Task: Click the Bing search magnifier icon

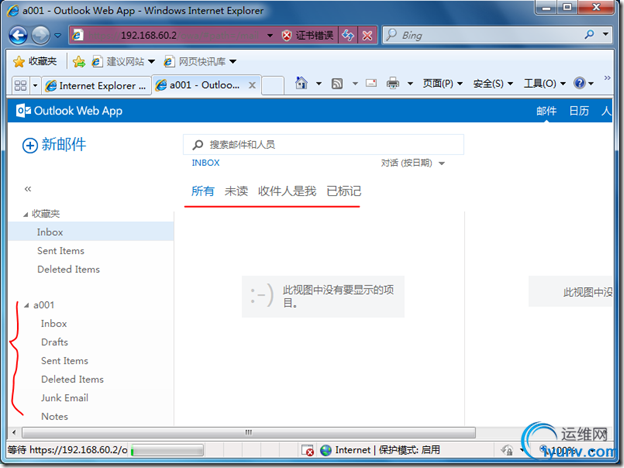Action: tap(589, 35)
